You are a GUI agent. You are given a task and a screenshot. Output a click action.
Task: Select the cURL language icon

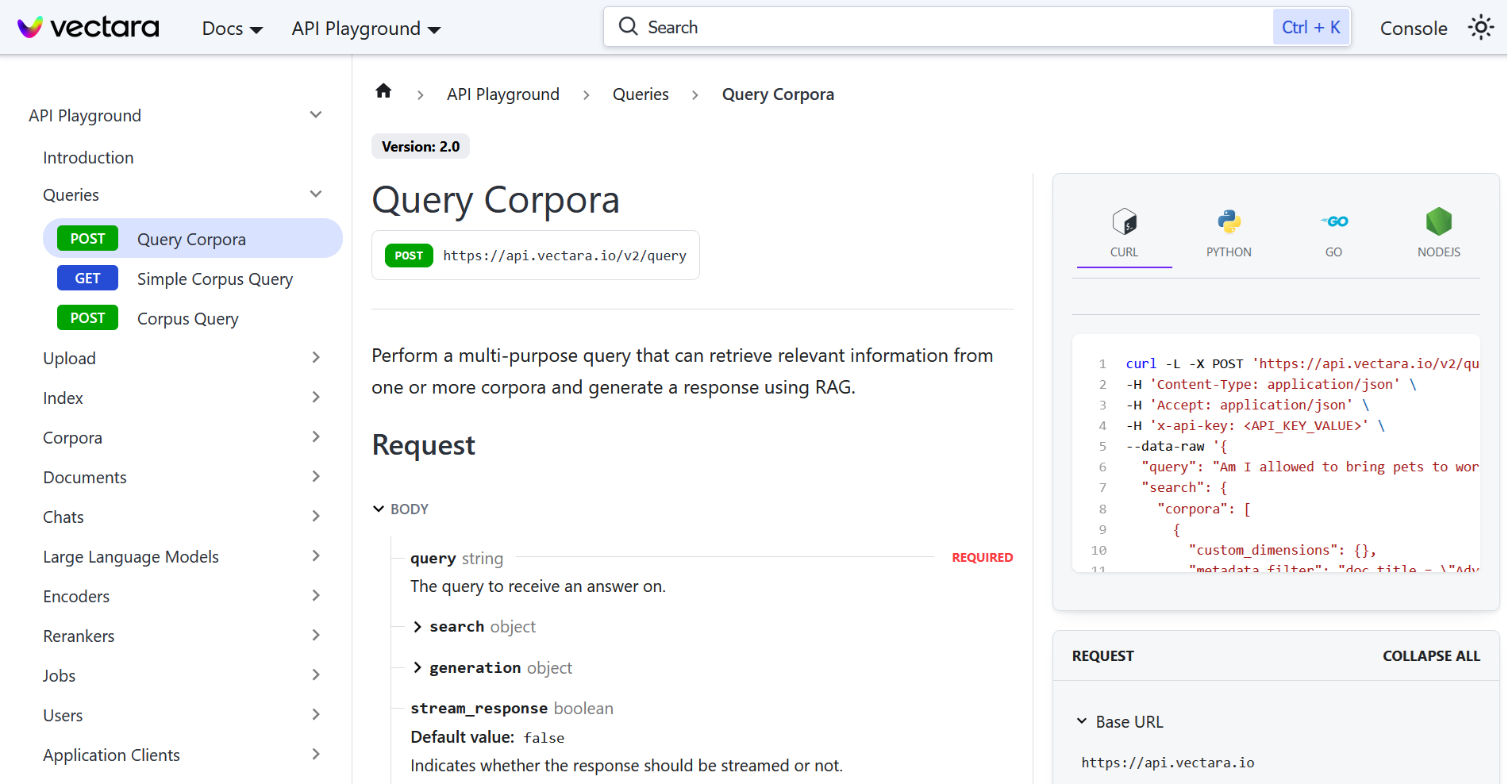coord(1124,221)
